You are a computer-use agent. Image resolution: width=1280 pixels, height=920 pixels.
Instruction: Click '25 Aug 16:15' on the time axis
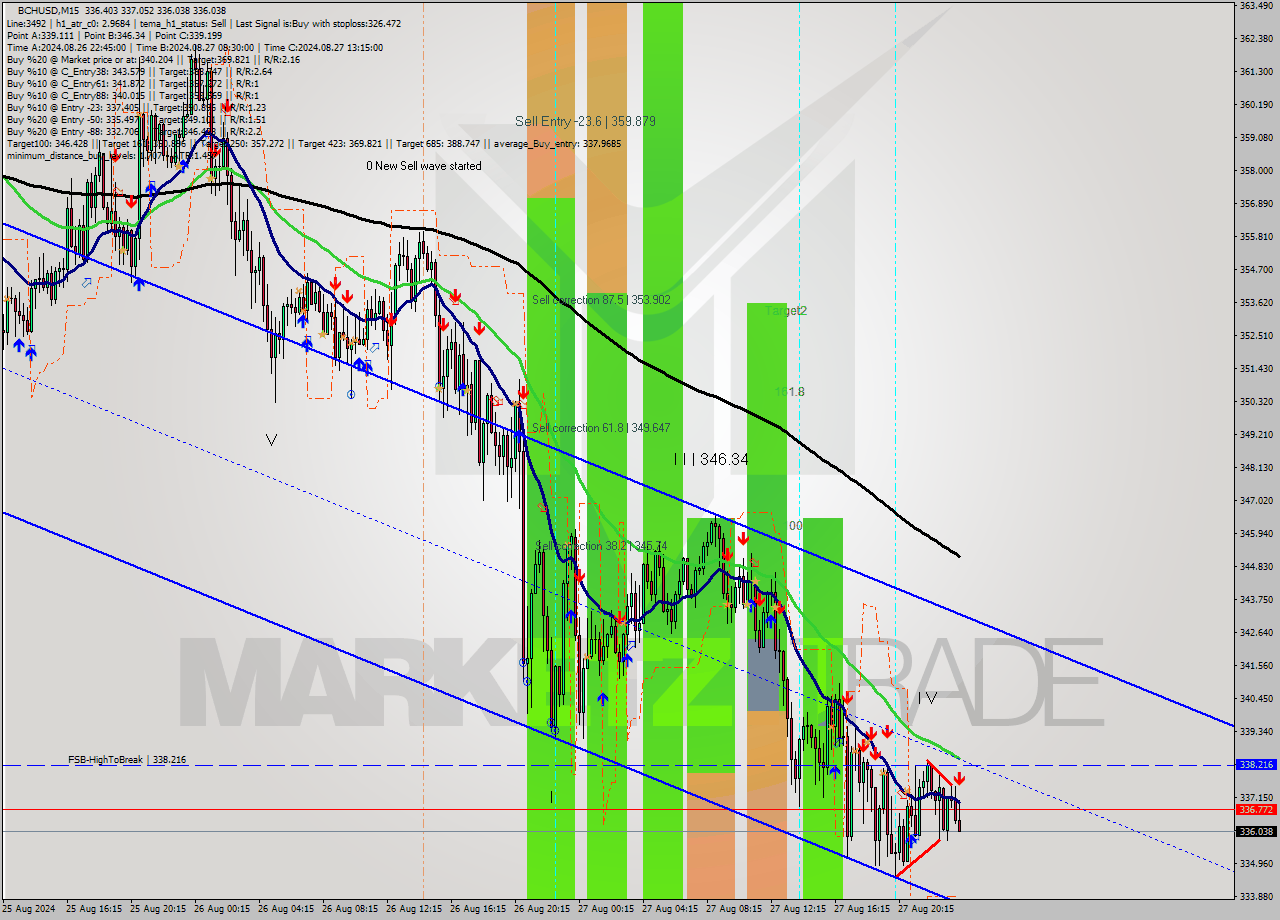point(95,910)
